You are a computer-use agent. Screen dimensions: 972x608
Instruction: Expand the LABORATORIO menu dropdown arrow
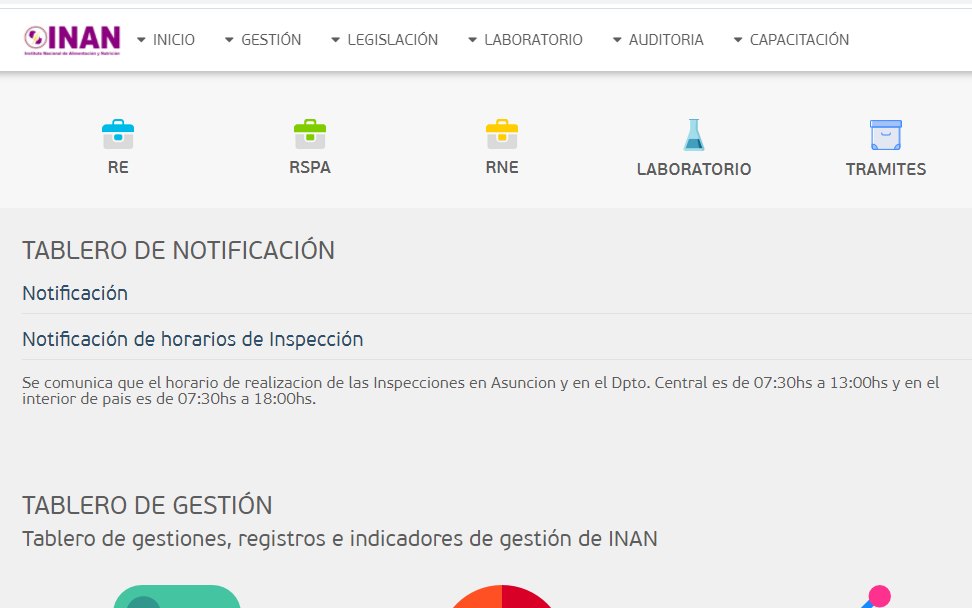(472, 40)
